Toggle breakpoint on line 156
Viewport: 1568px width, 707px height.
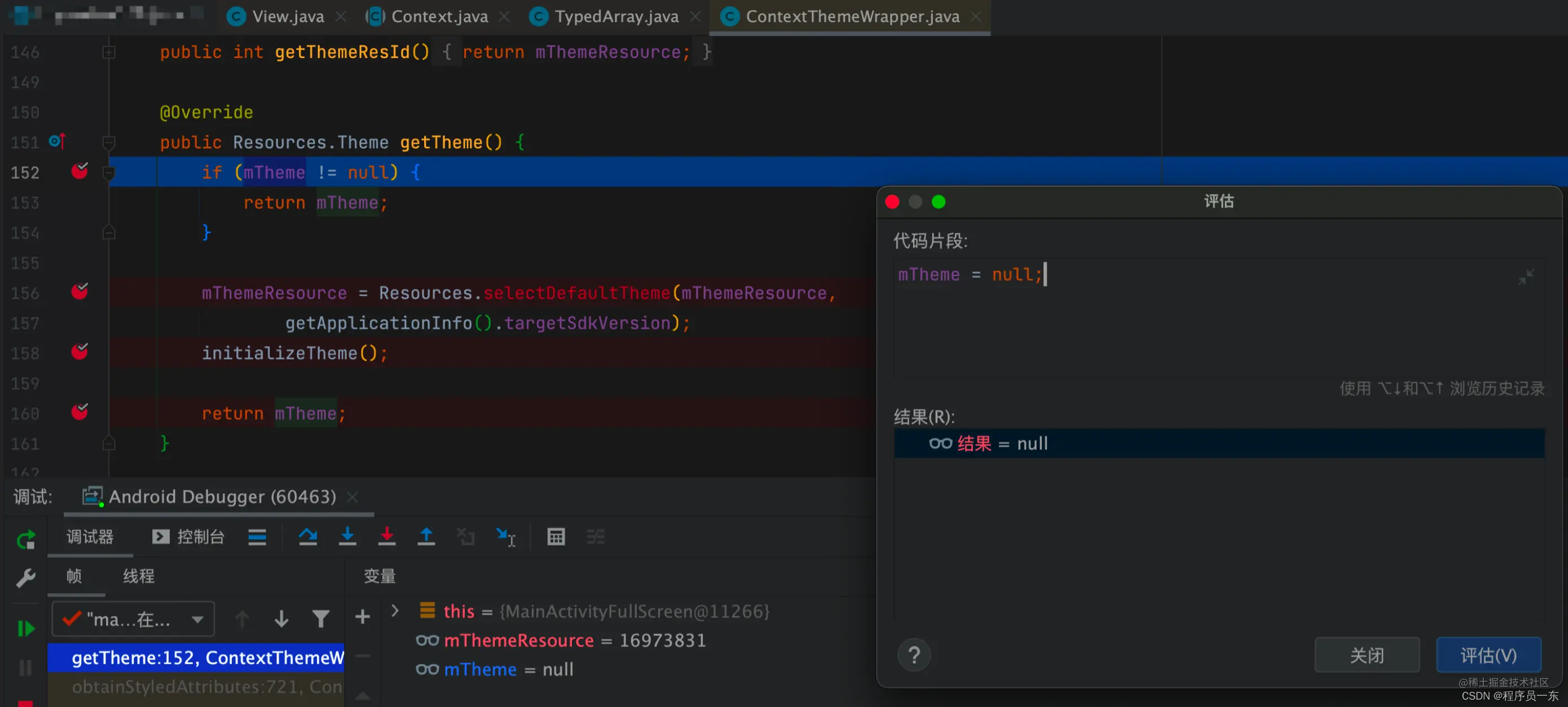80,292
